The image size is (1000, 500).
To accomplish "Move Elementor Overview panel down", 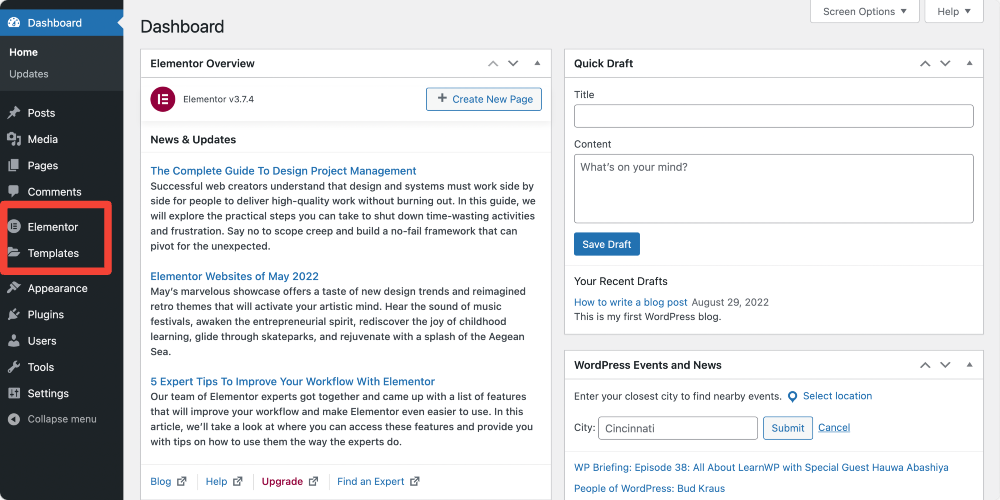I will pyautogui.click(x=513, y=63).
